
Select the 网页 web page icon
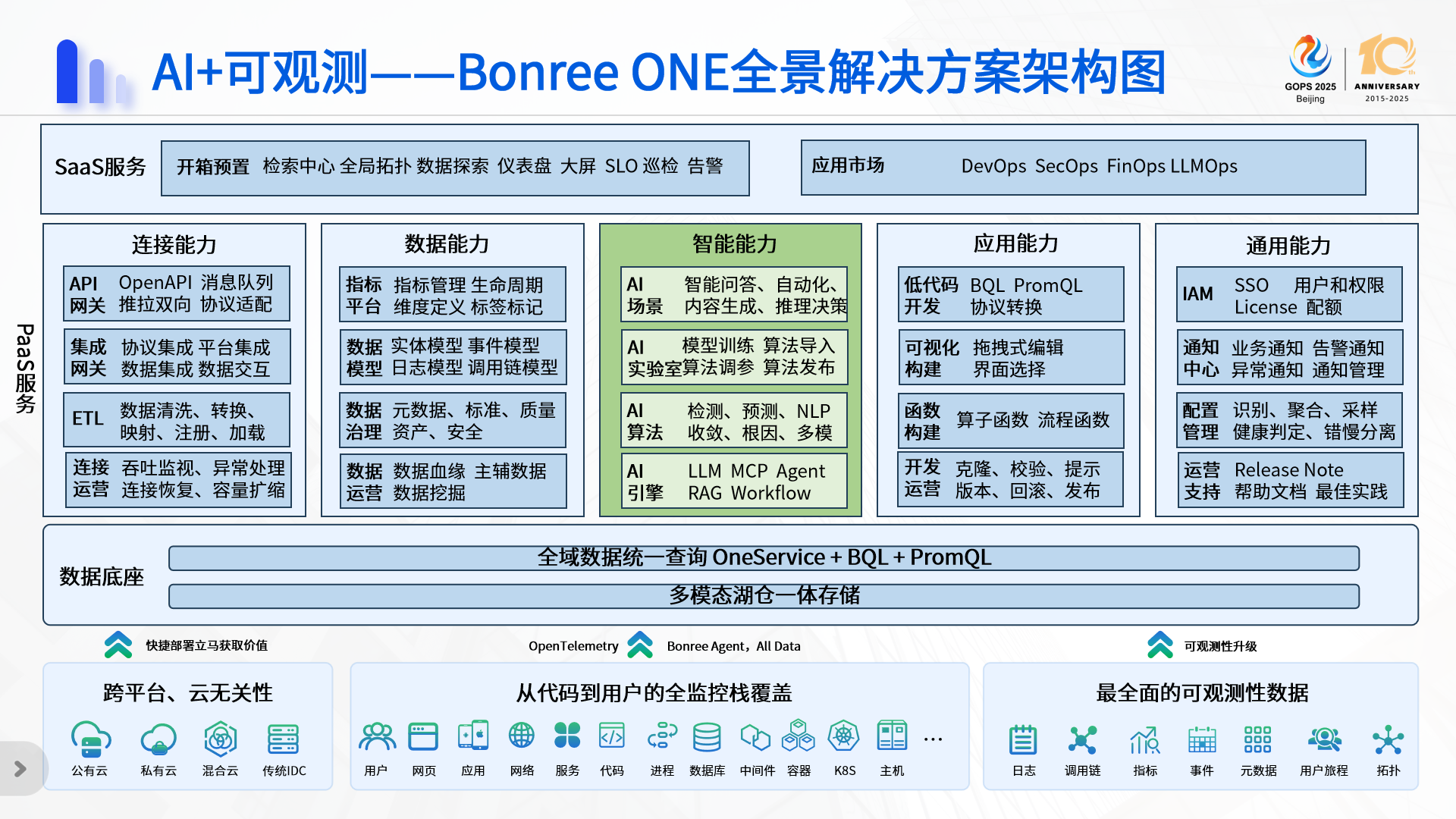423,736
